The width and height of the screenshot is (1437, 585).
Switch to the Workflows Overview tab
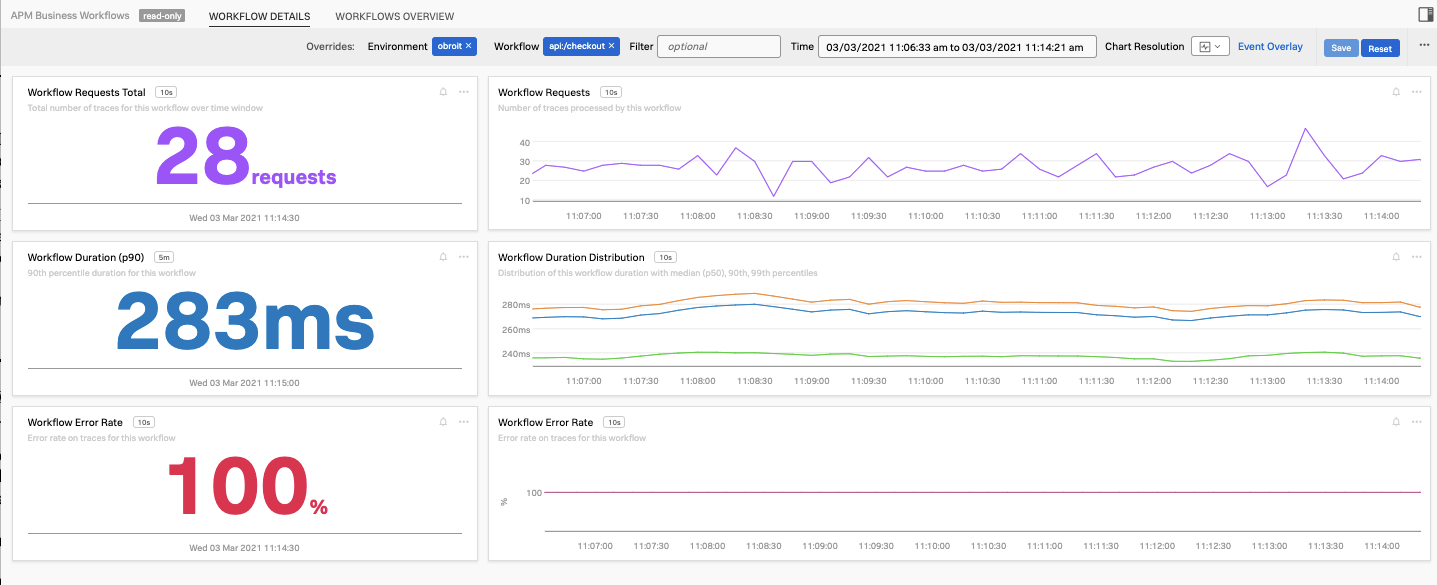point(394,17)
